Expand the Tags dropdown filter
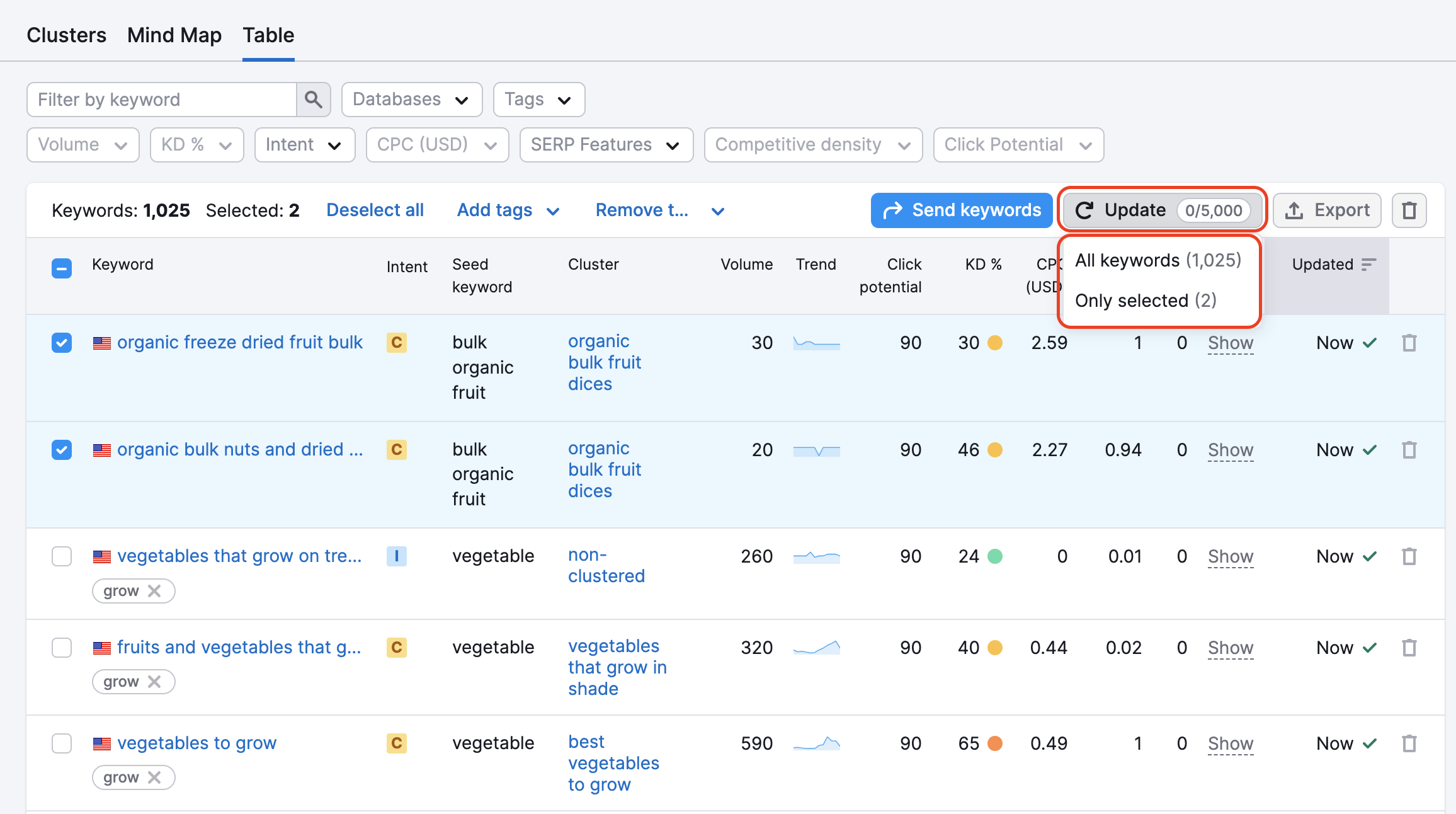 pos(537,99)
